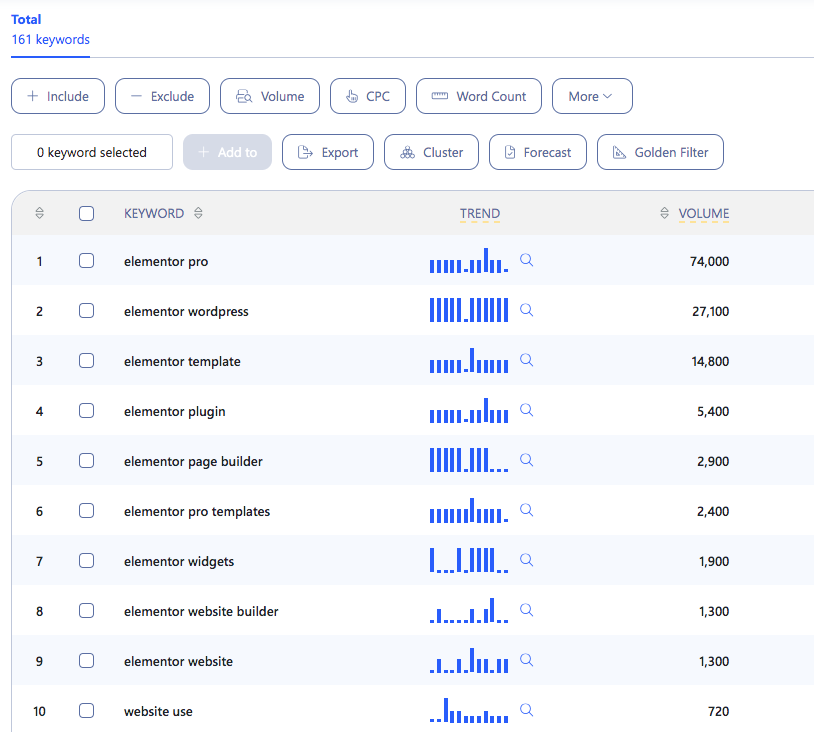This screenshot has height=732, width=814.
Task: Open the Forecast tool
Action: click(x=538, y=152)
